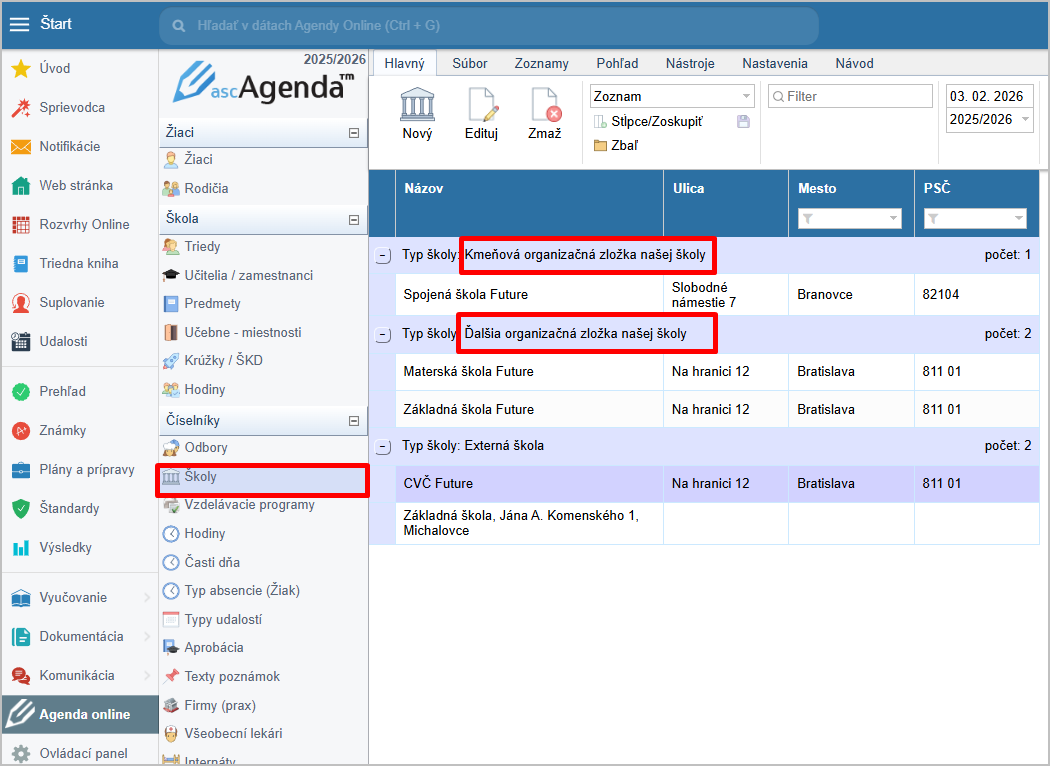Open Notifikácie envelope item in sidebar

pyautogui.click(x=69, y=146)
